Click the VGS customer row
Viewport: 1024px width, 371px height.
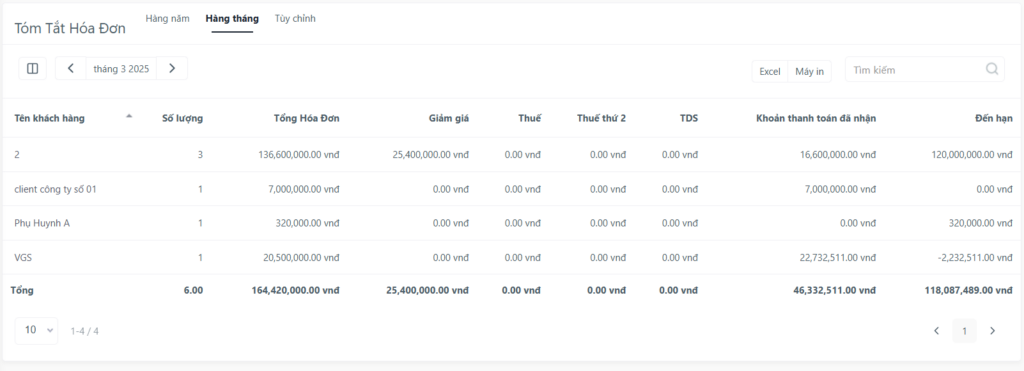coord(512,257)
